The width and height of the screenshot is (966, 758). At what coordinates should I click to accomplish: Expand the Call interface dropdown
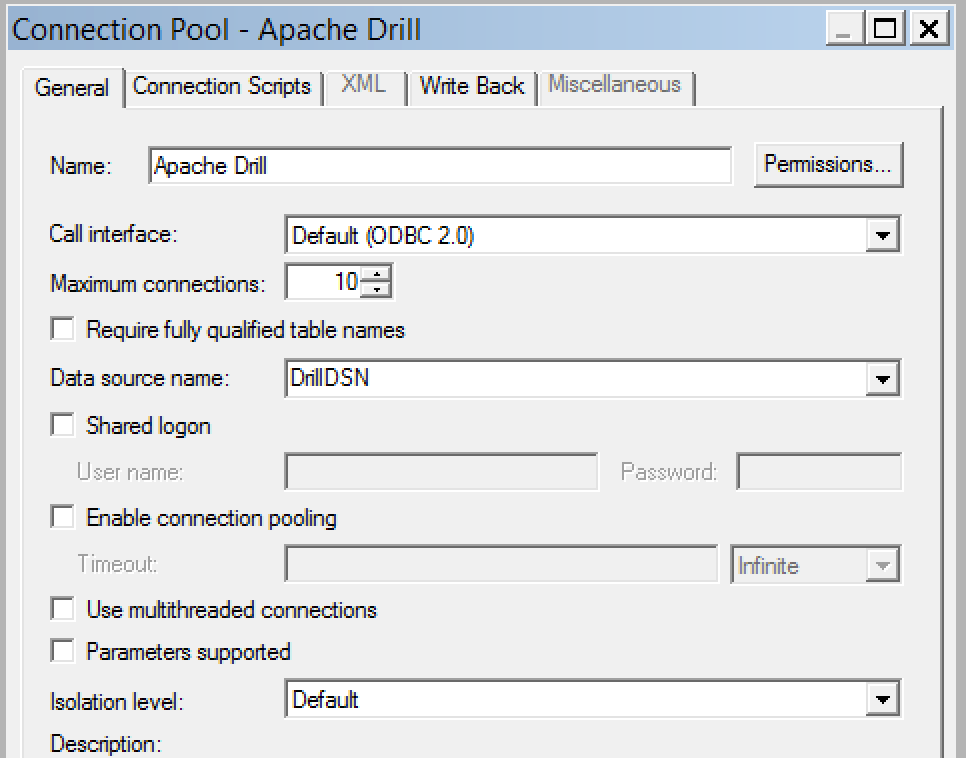point(881,237)
